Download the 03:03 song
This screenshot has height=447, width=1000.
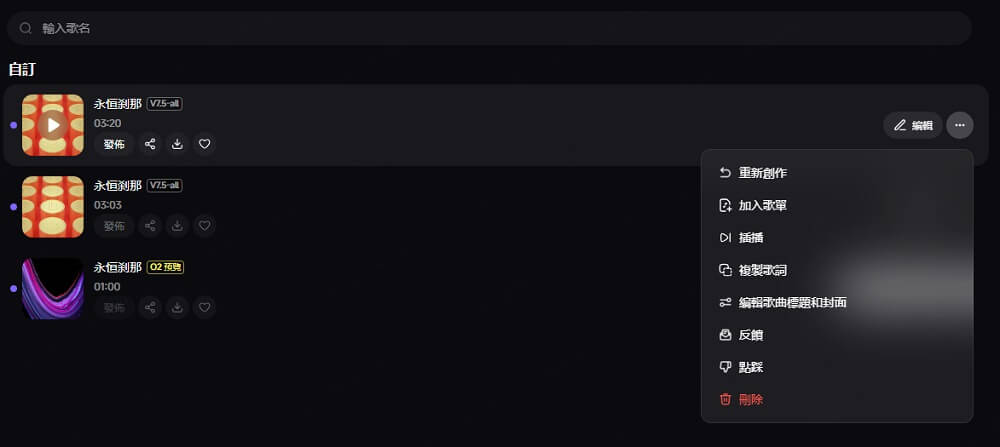click(177, 225)
